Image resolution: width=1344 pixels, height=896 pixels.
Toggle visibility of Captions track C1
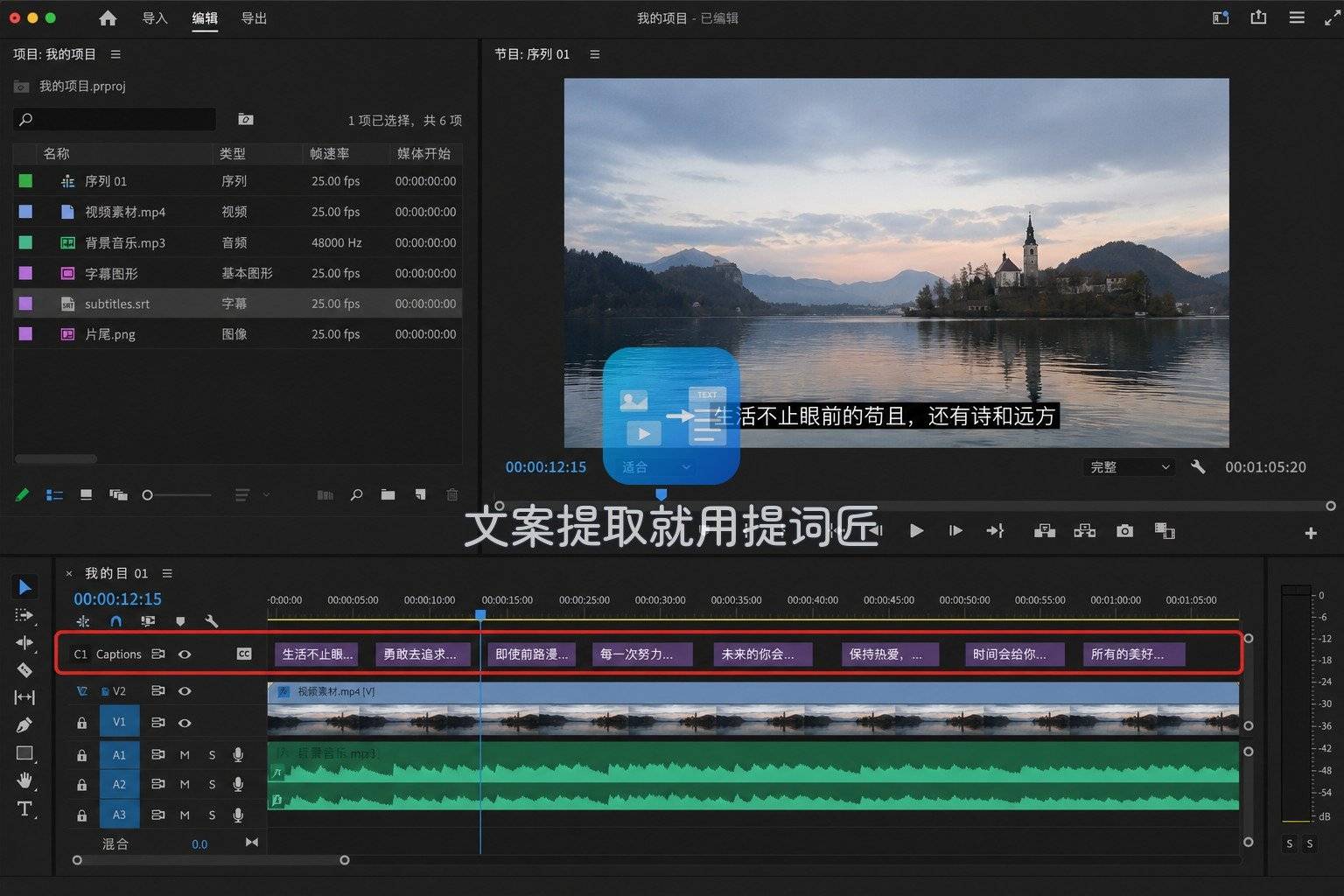click(x=185, y=654)
